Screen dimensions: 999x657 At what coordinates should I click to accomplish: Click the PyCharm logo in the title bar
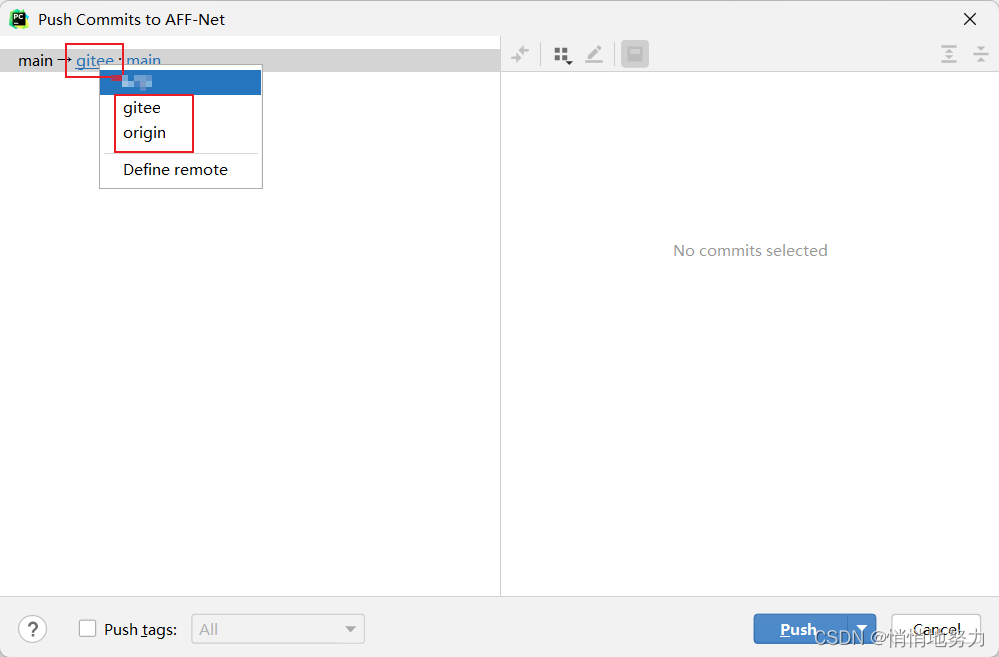click(18, 18)
